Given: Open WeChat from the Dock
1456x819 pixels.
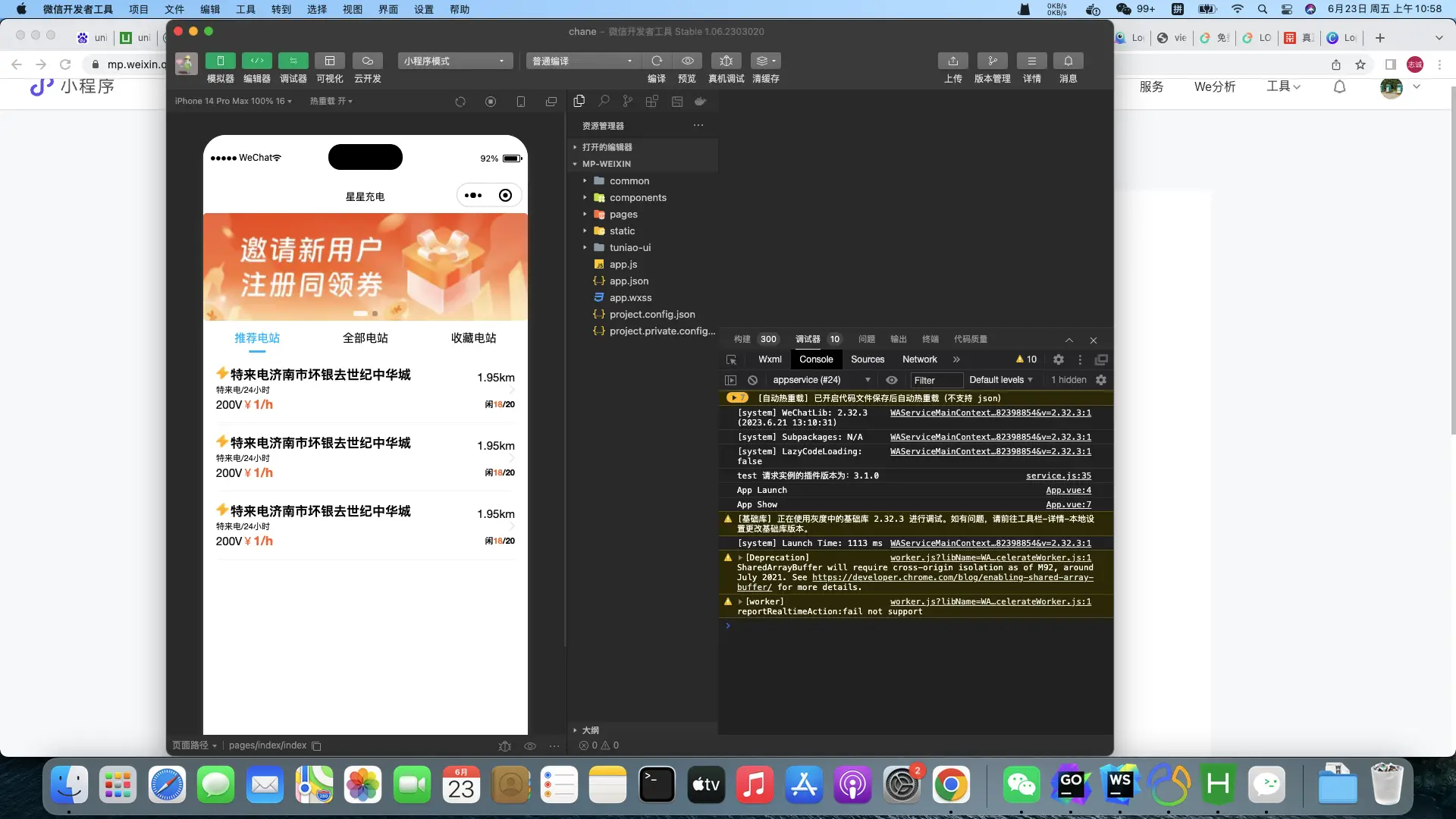Looking at the screenshot, I should 1021,785.
